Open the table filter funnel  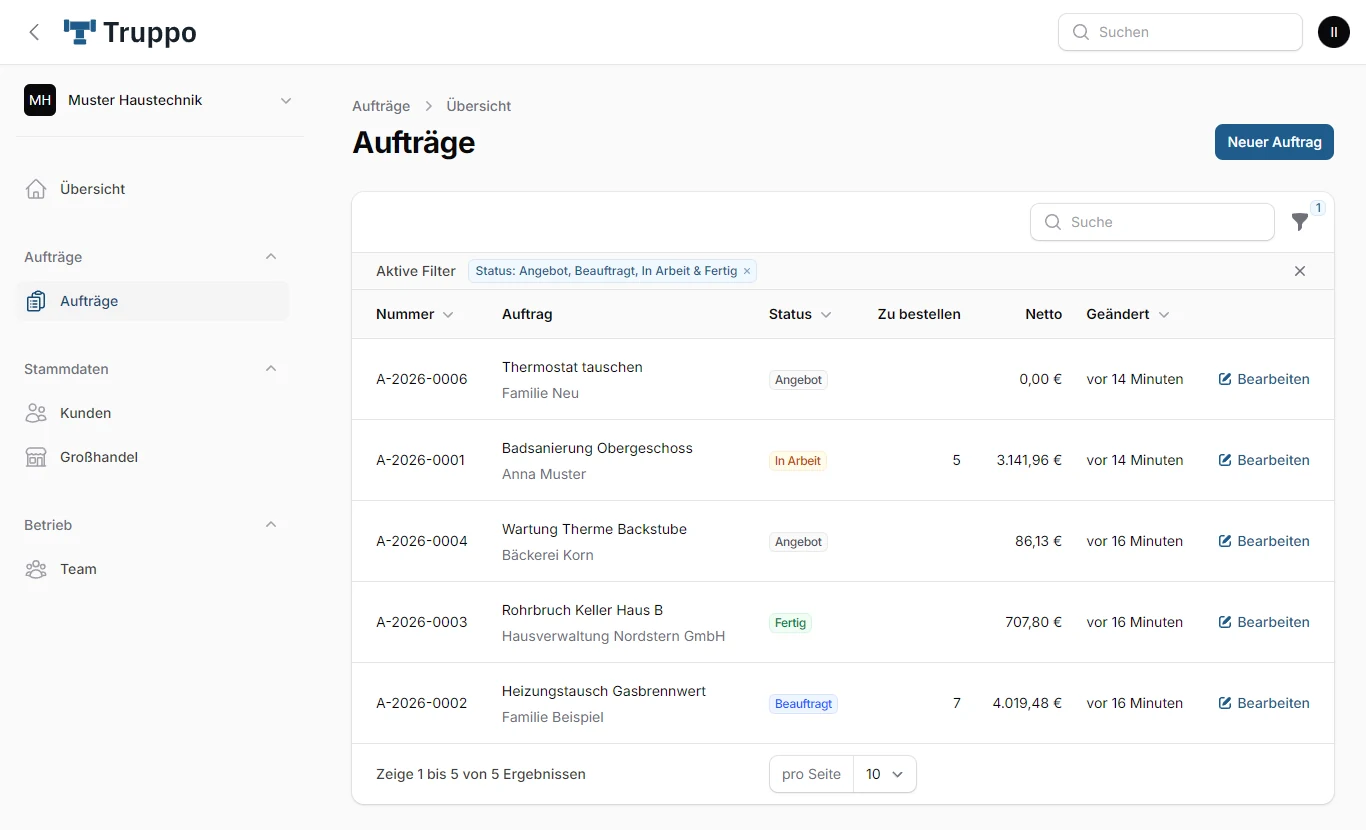pyautogui.click(x=1300, y=222)
